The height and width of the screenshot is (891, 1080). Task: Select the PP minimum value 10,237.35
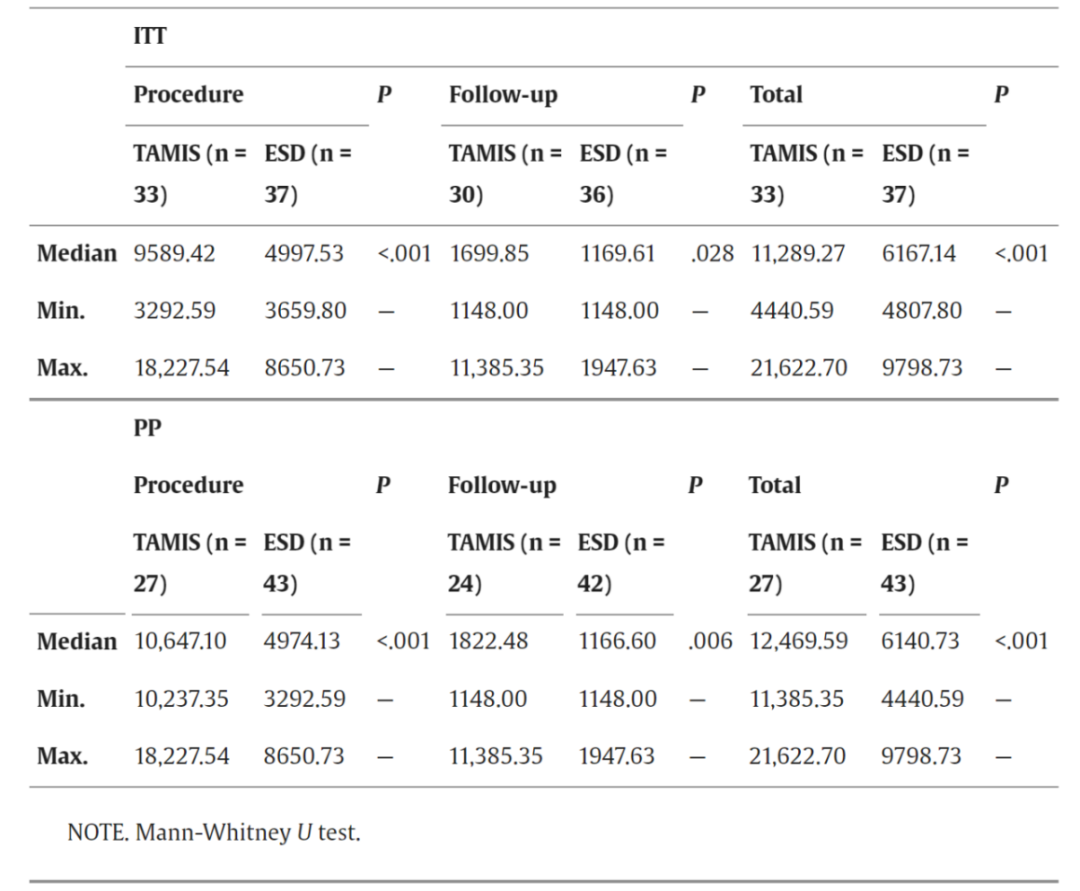181,699
